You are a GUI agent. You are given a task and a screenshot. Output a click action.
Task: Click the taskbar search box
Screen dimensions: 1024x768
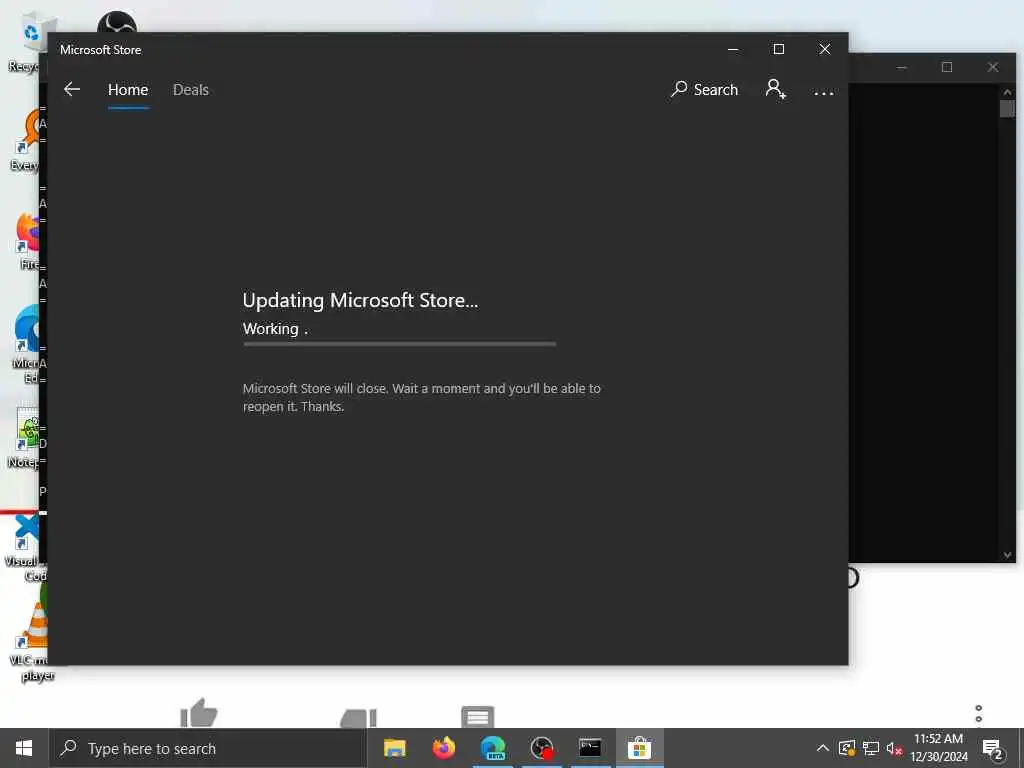(x=208, y=748)
